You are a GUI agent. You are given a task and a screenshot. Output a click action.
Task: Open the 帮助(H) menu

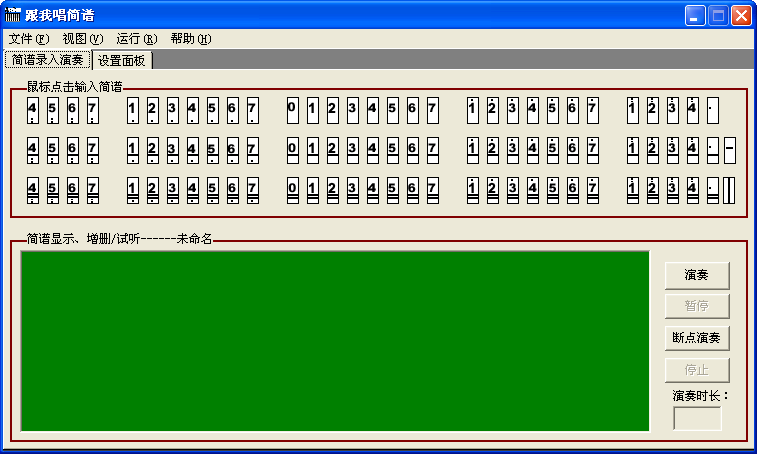click(191, 39)
